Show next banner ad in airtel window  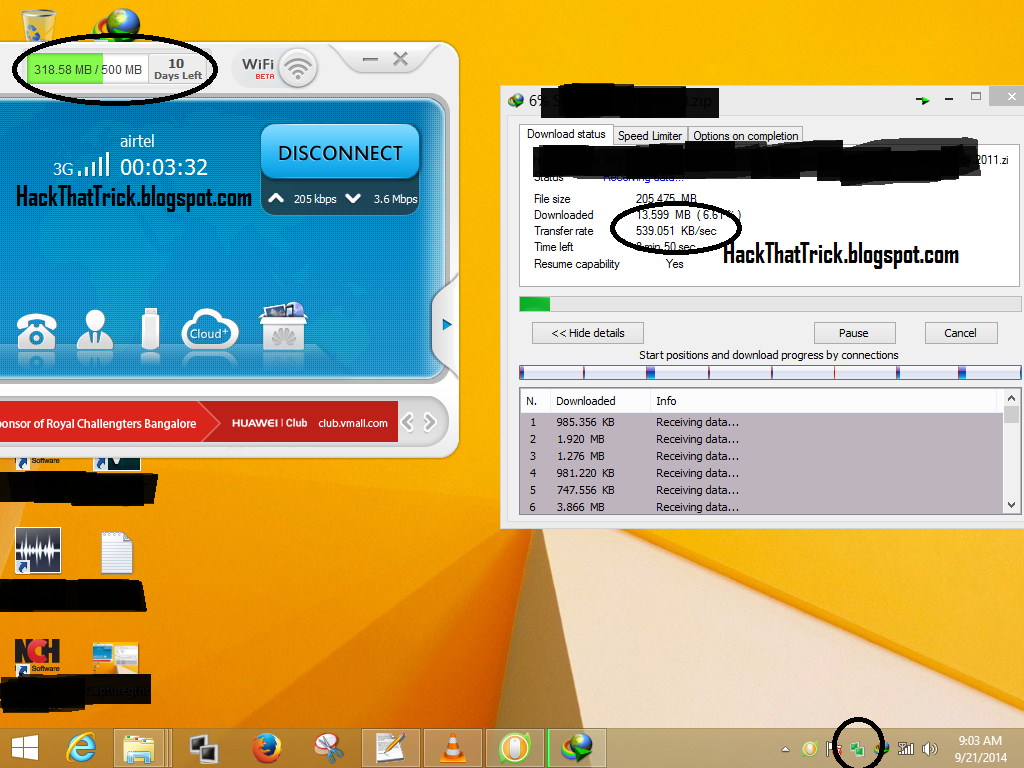tap(430, 423)
